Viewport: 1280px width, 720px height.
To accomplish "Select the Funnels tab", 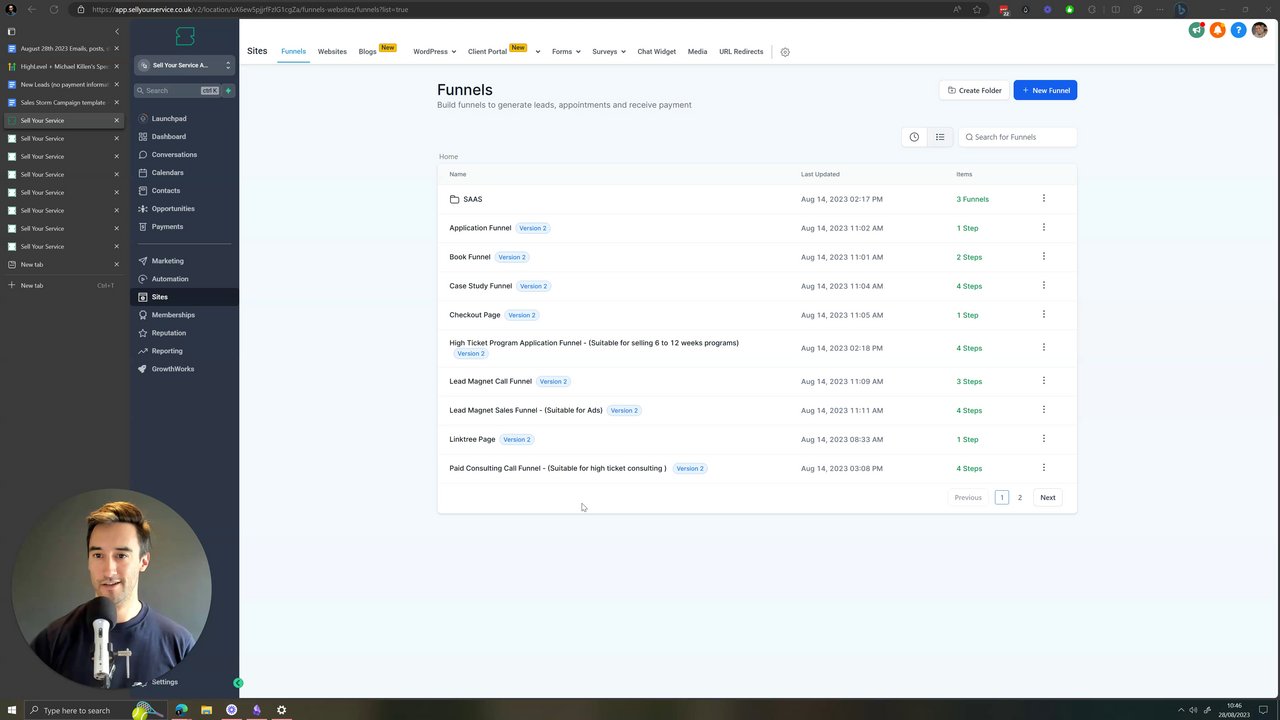I will 293,51.
